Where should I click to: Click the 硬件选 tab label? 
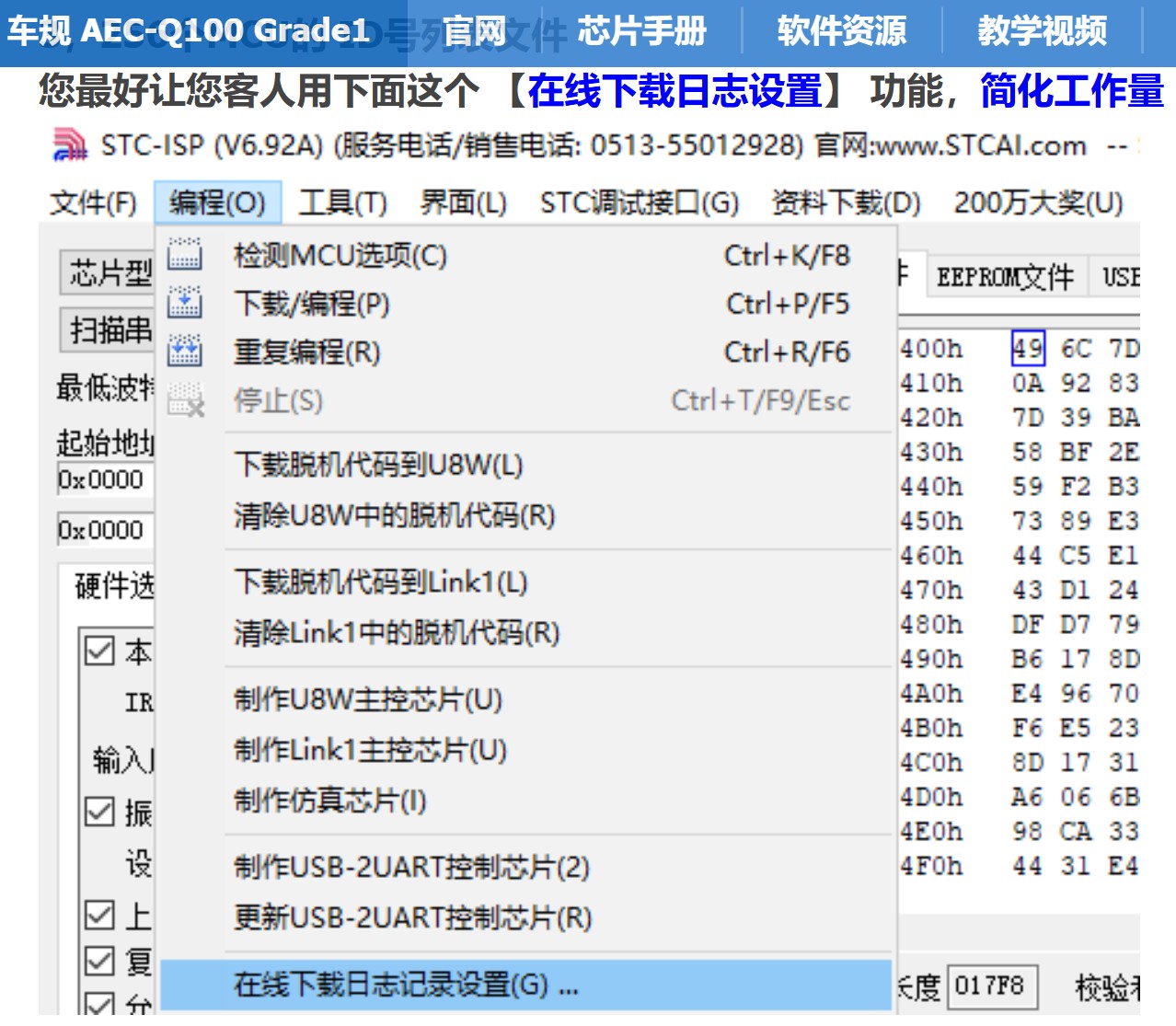pos(114,585)
